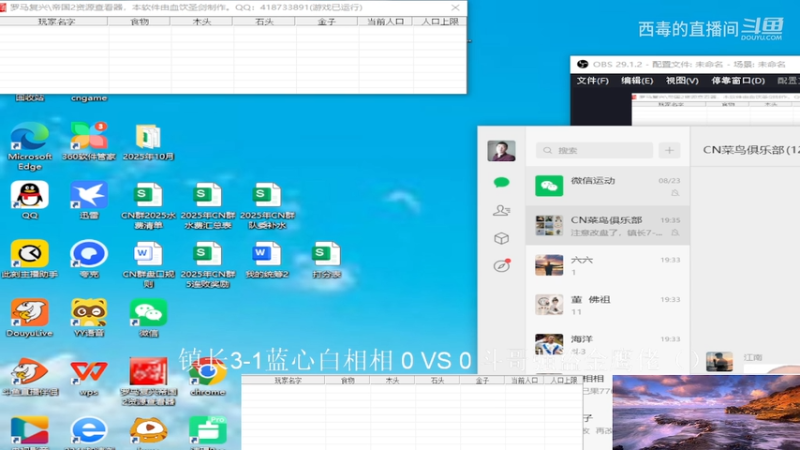The width and height of the screenshot is (800, 450).
Task: Open 罗马复兴帝国2资源查看器 red shortcut
Action: click(148, 382)
